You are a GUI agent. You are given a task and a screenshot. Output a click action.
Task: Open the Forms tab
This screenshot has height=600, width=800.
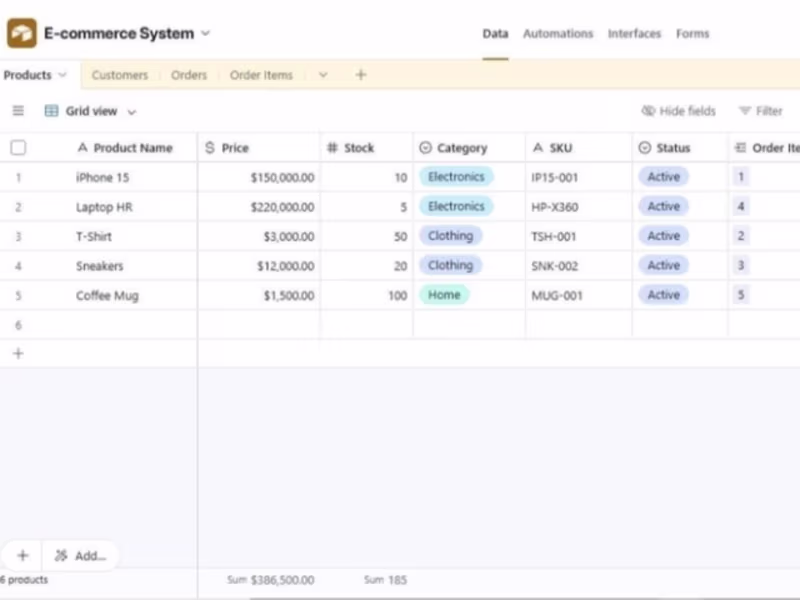tap(692, 34)
